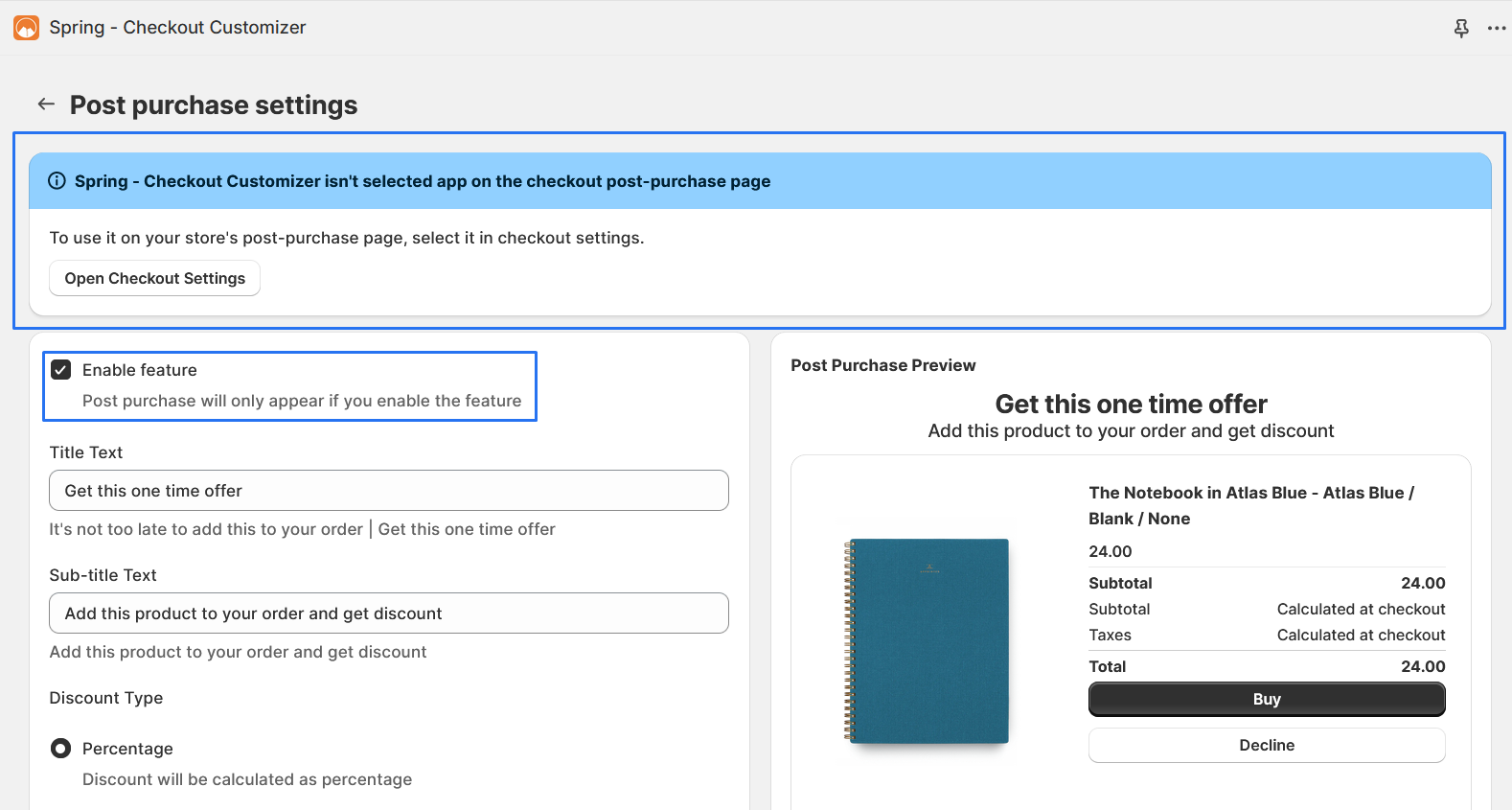Screen dimensions: 1512x810
Task: Click the "Taxes" row label in the preview
Action: (x=1111, y=635)
